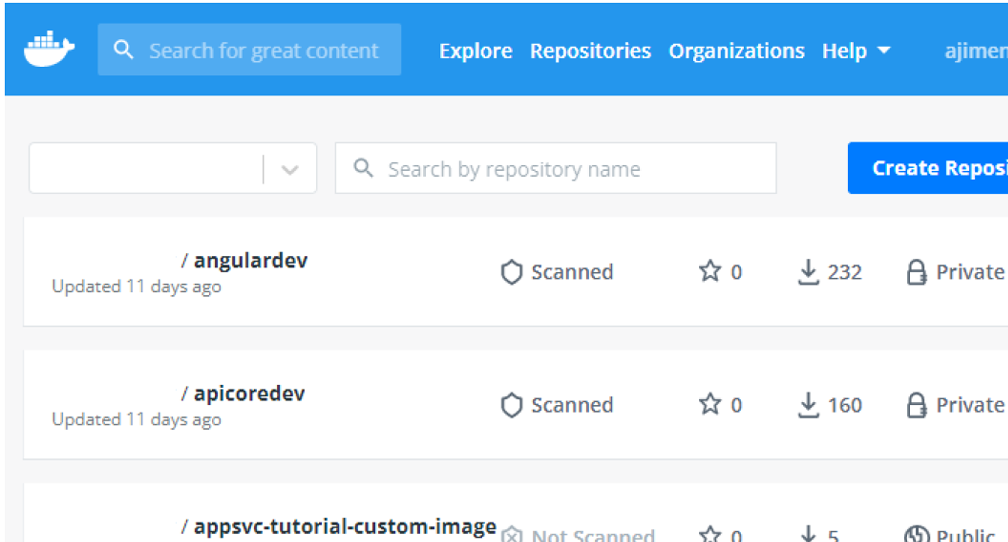1008x542 pixels.
Task: Click the download icon showing 160 pulls
Action: click(x=808, y=405)
